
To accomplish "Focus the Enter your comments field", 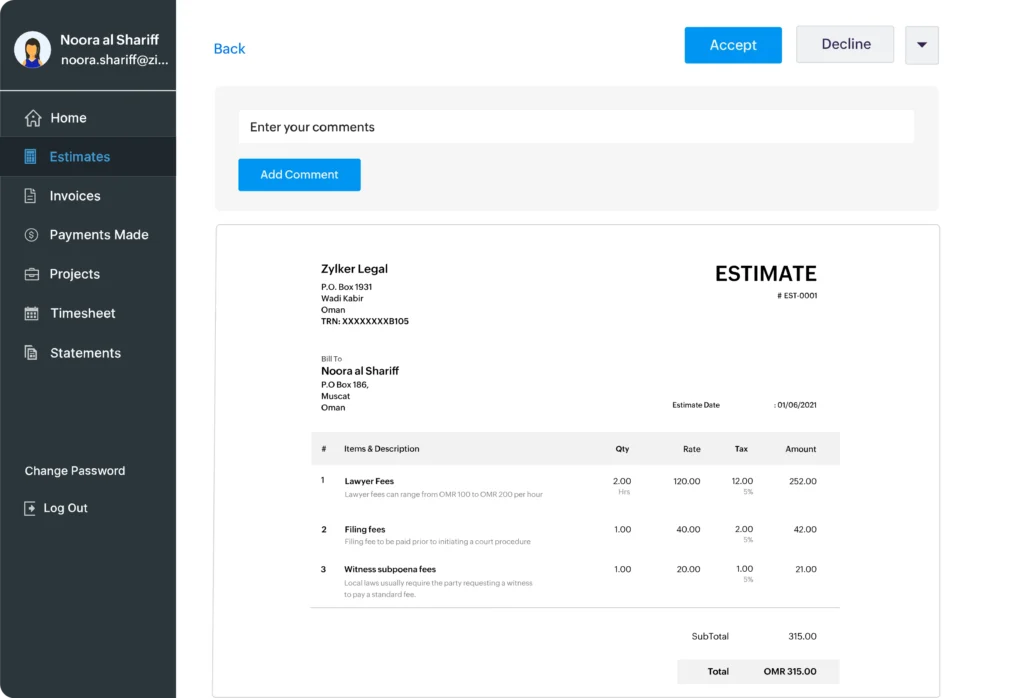I will pyautogui.click(x=576, y=127).
